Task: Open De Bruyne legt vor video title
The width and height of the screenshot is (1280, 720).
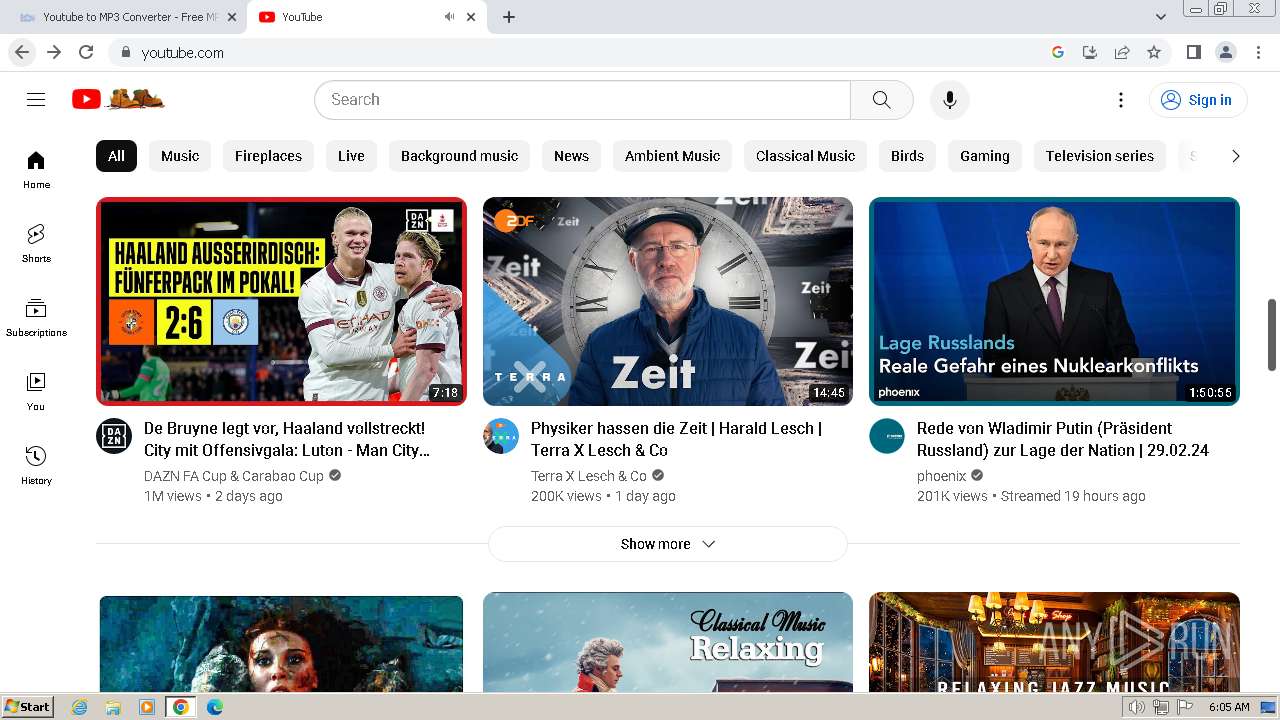Action: pyautogui.click(x=288, y=439)
